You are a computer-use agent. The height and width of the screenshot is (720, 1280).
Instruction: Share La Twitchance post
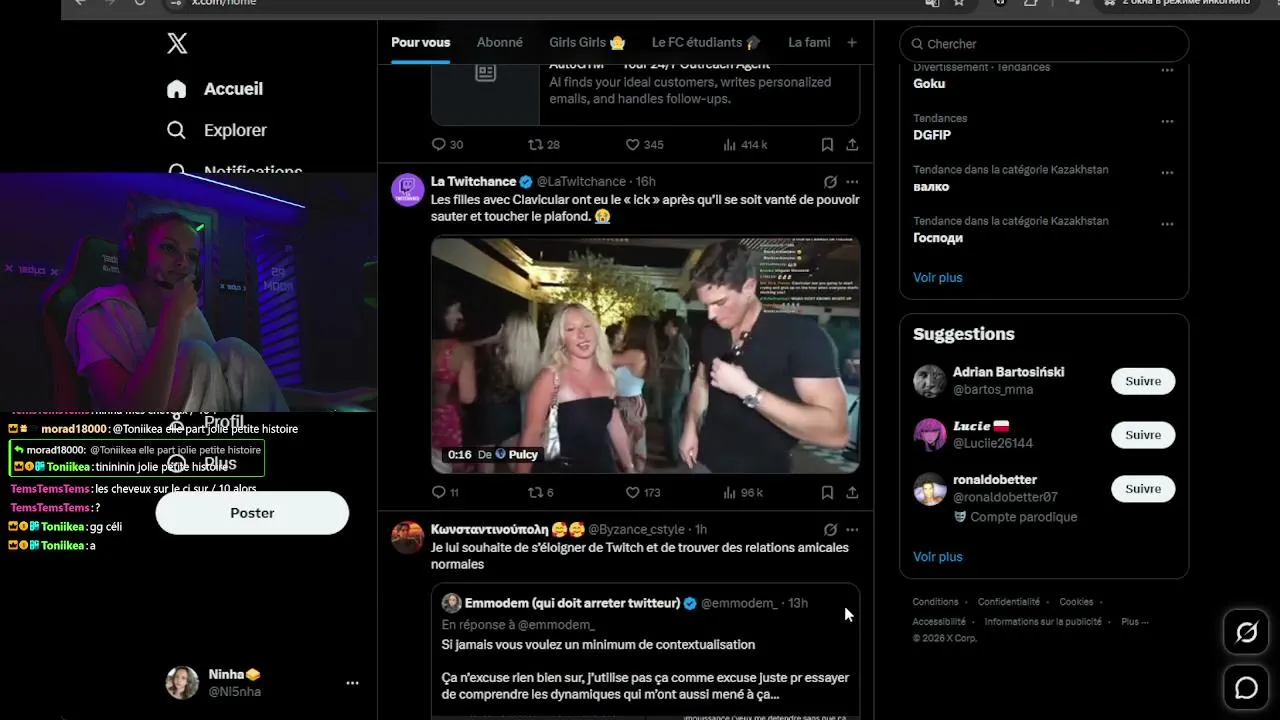coord(852,492)
